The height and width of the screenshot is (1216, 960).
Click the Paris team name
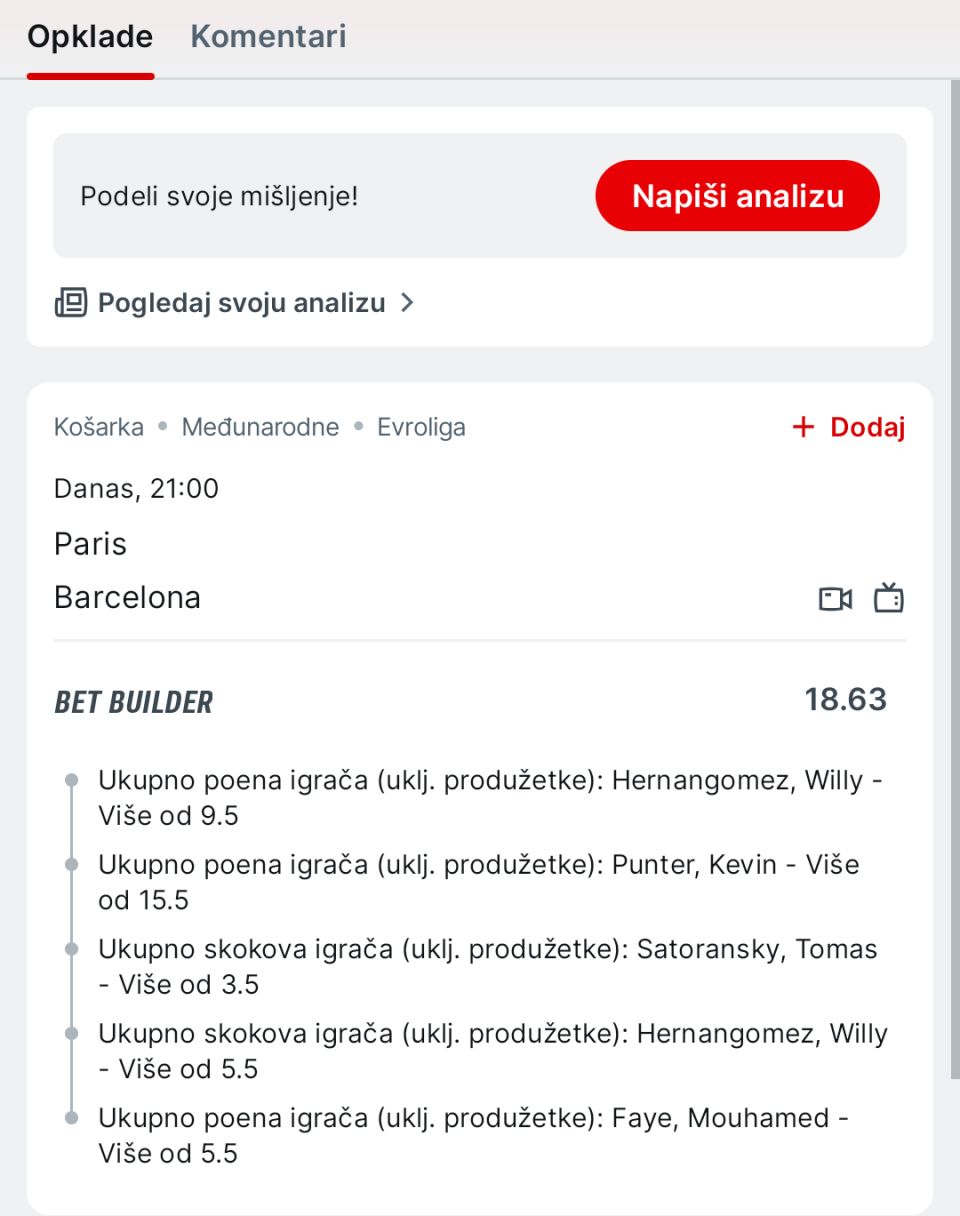[x=91, y=544]
